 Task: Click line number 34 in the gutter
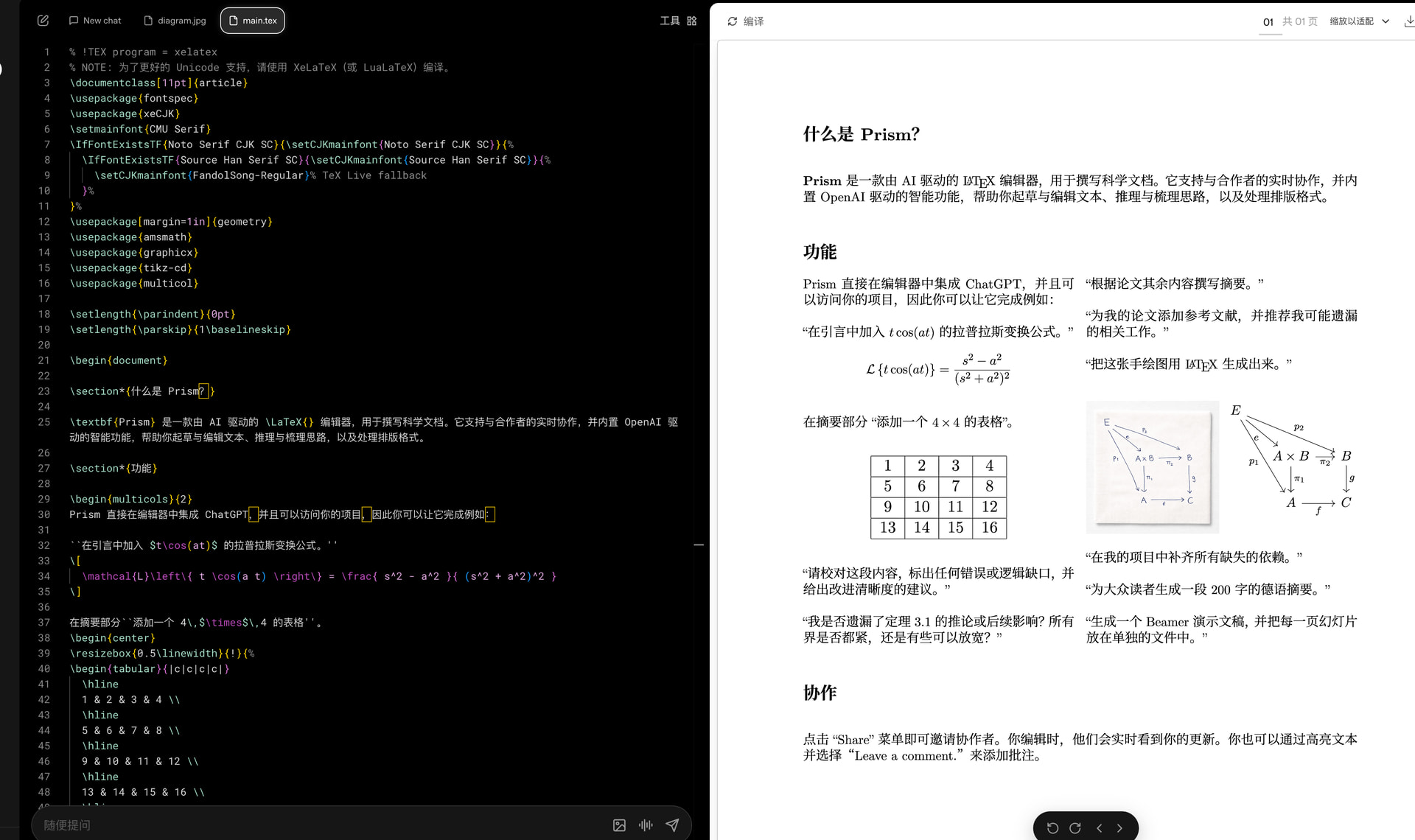pyautogui.click(x=44, y=576)
